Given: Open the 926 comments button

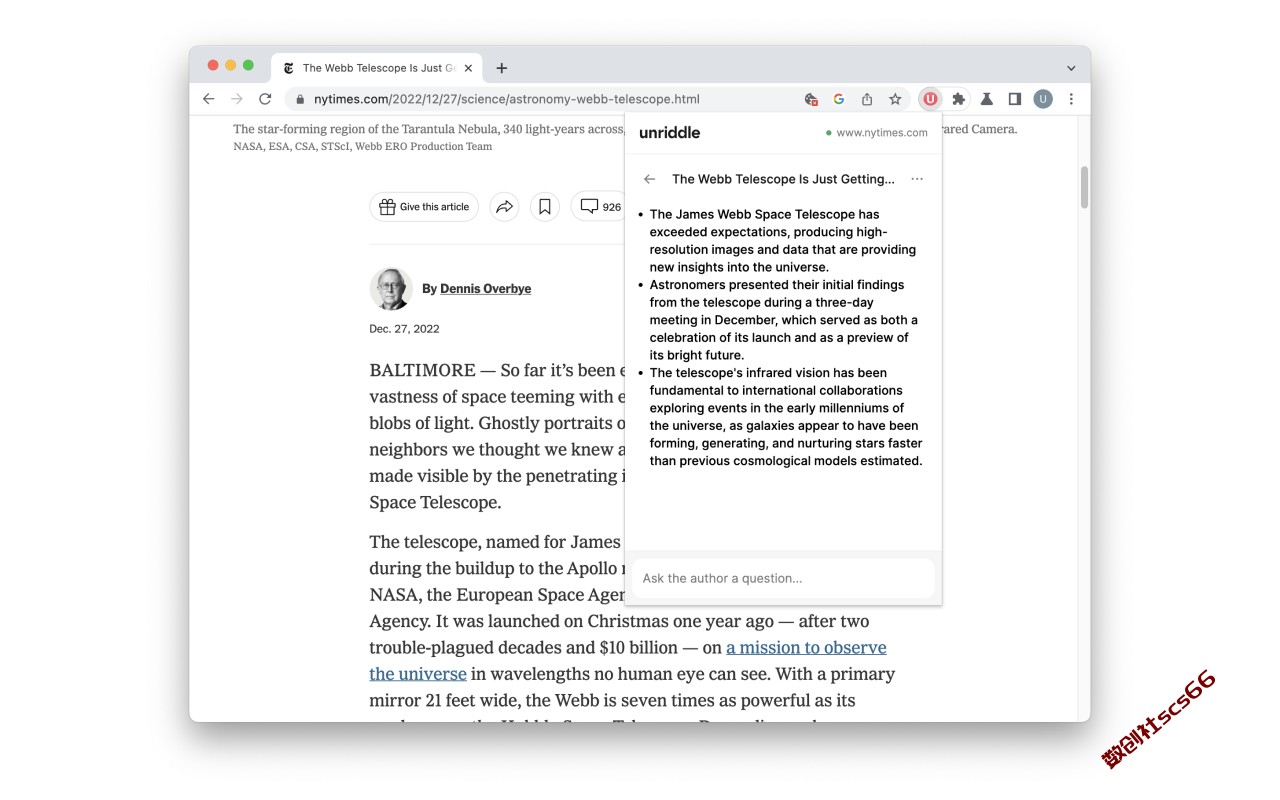Looking at the screenshot, I should 600,207.
